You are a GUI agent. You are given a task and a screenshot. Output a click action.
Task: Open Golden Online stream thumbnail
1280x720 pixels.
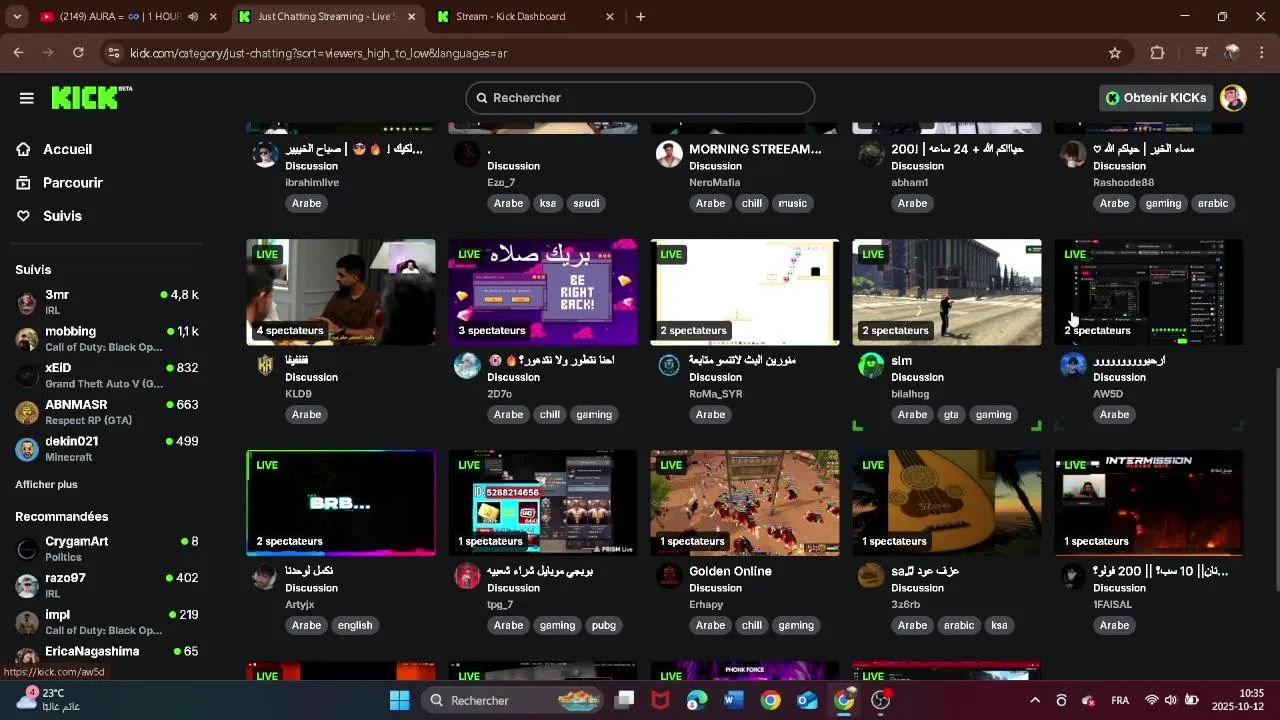pyautogui.click(x=745, y=503)
